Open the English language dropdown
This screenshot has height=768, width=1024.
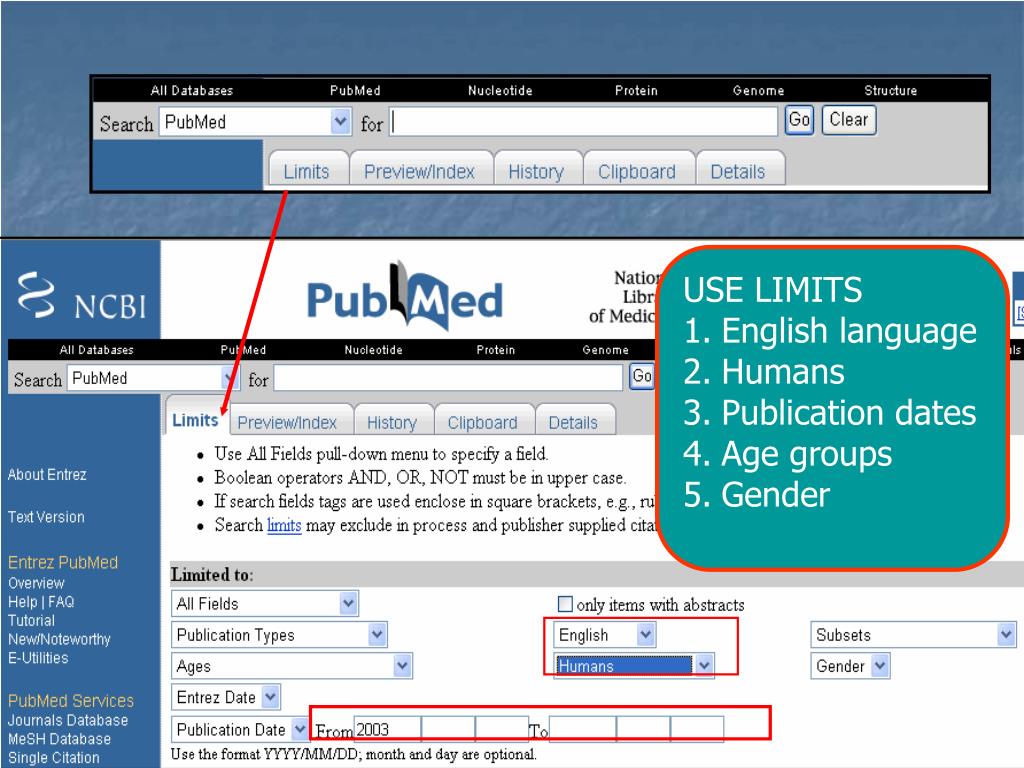coord(605,635)
